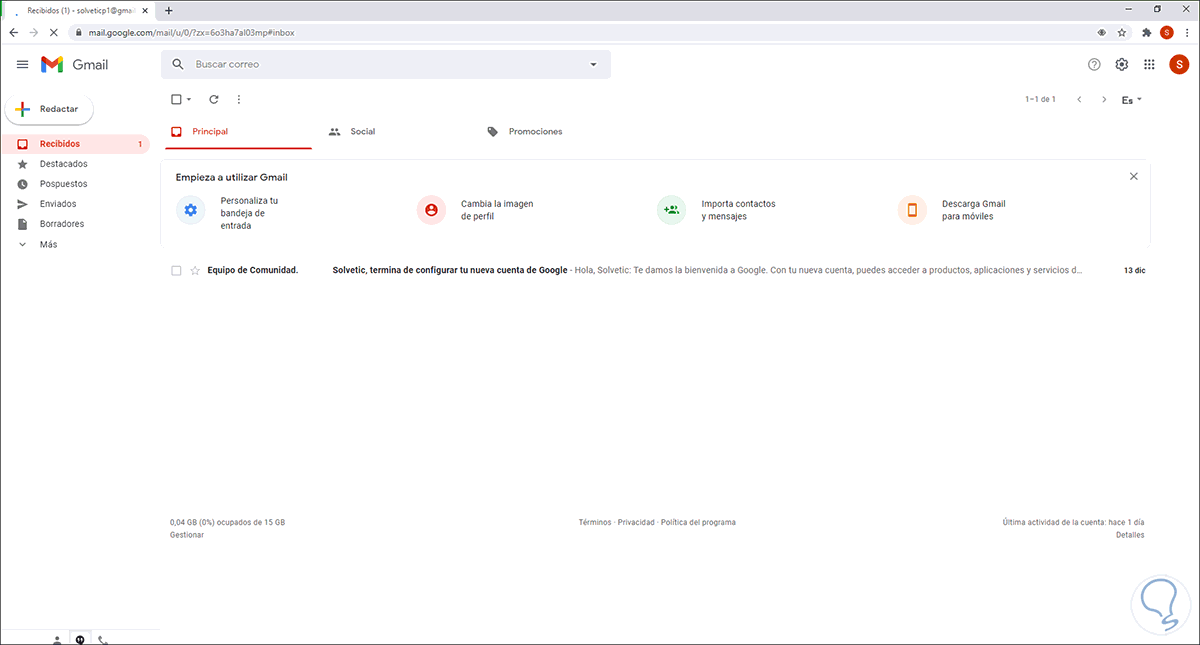
Task: Click Personaliza tu bandeja de entrada gear icon
Action: pos(191,210)
